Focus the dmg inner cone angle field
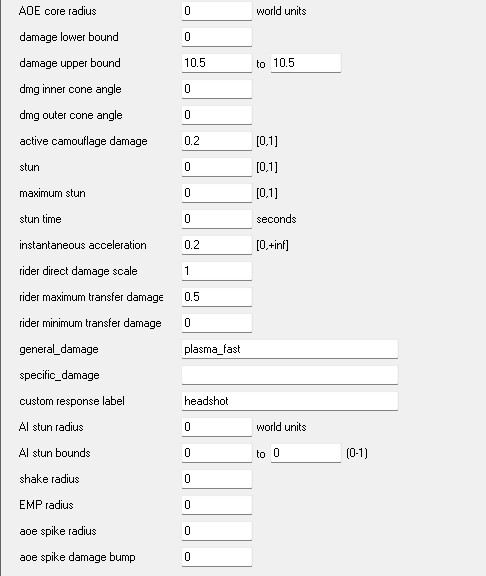The image size is (486, 576). pos(217,89)
